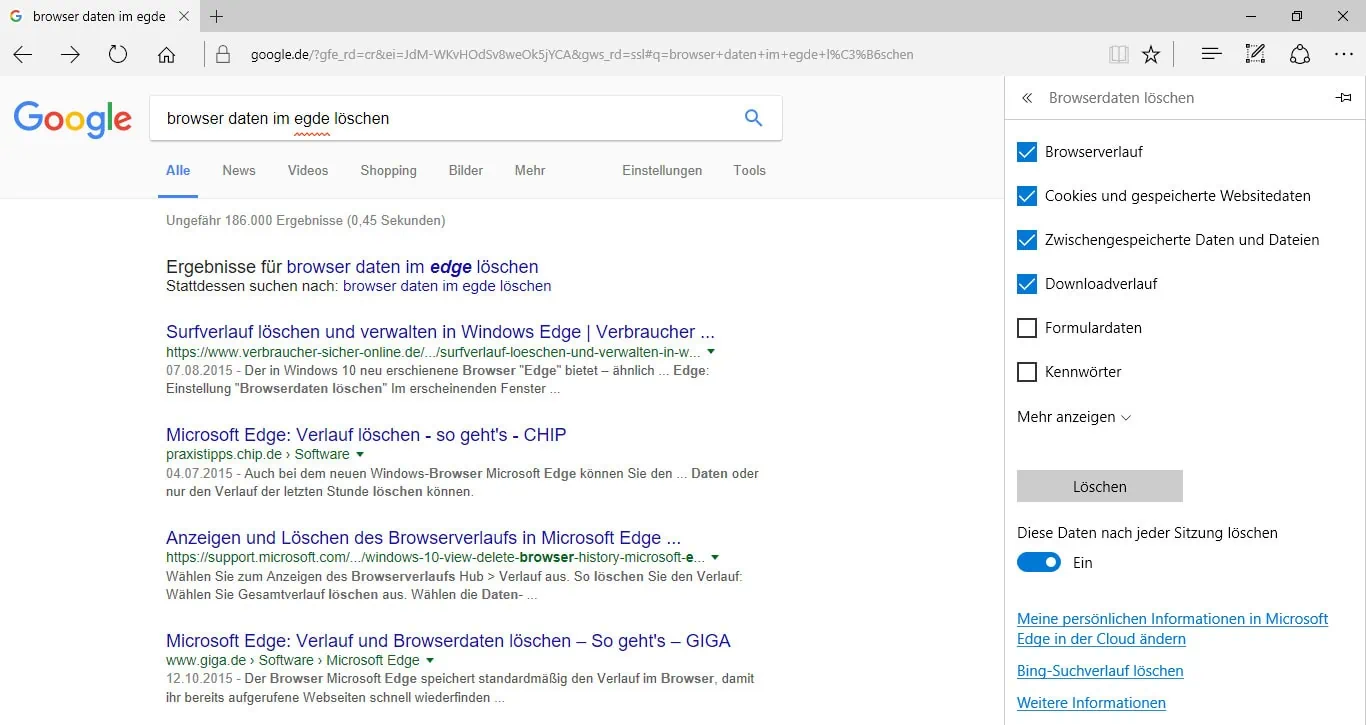
Task: Open dropdown arrow beside praxistipps.chip.de URL
Action: [360, 454]
